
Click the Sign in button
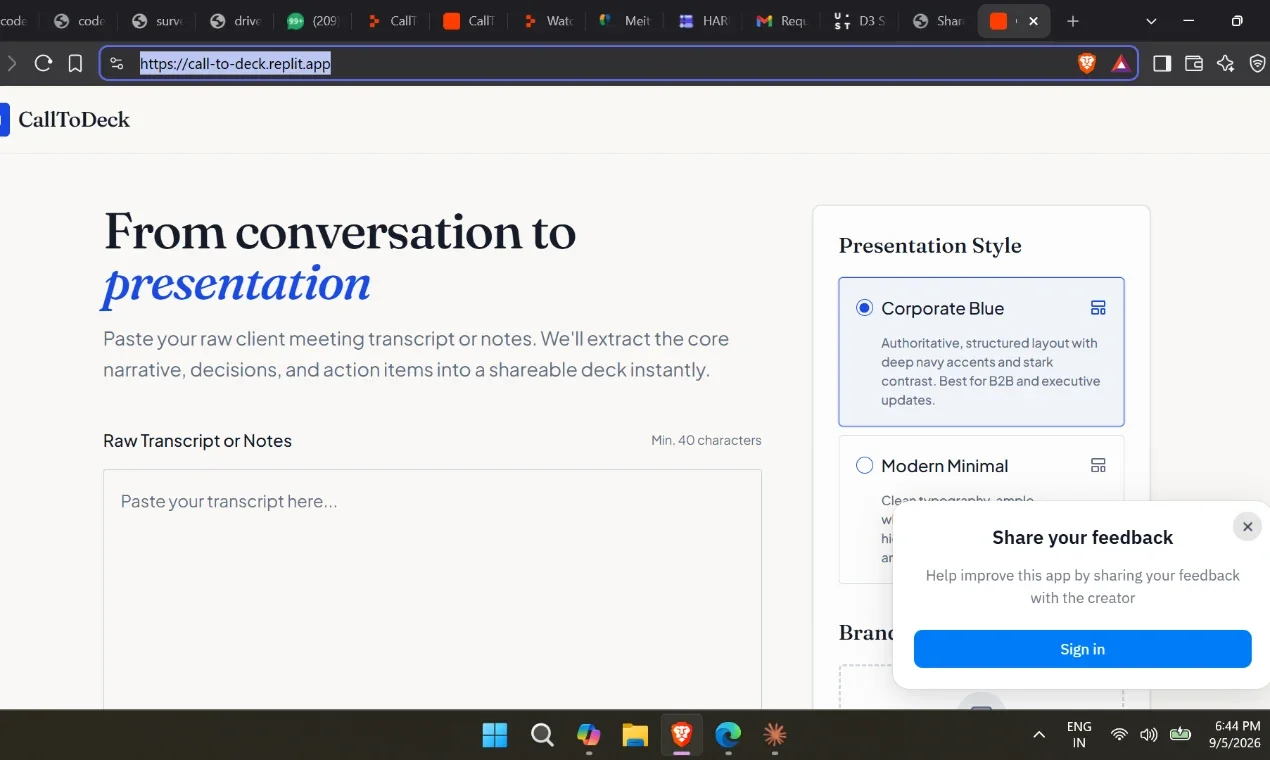coord(1082,649)
